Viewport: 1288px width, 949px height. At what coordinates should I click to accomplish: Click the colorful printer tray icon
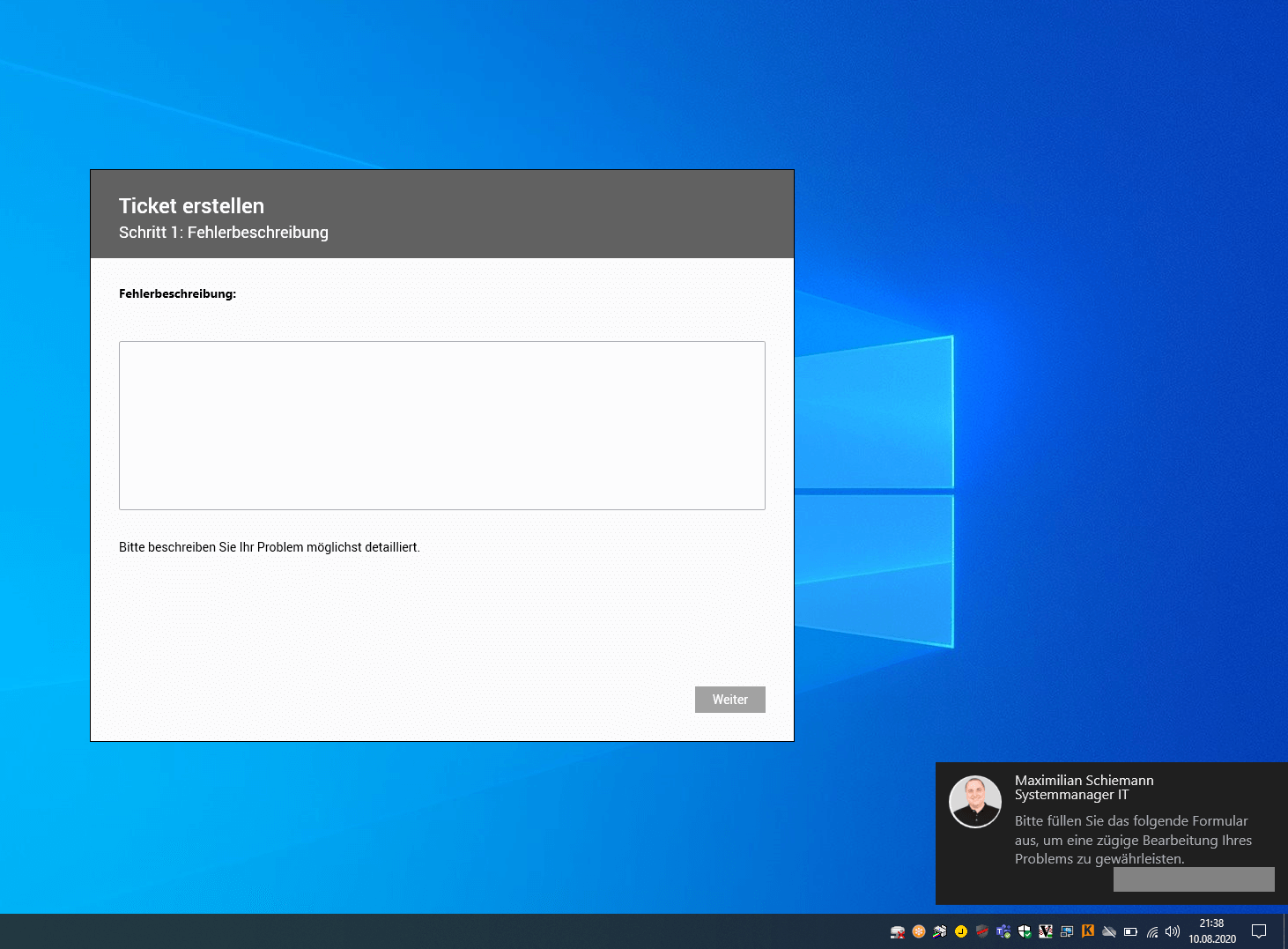tap(940, 931)
